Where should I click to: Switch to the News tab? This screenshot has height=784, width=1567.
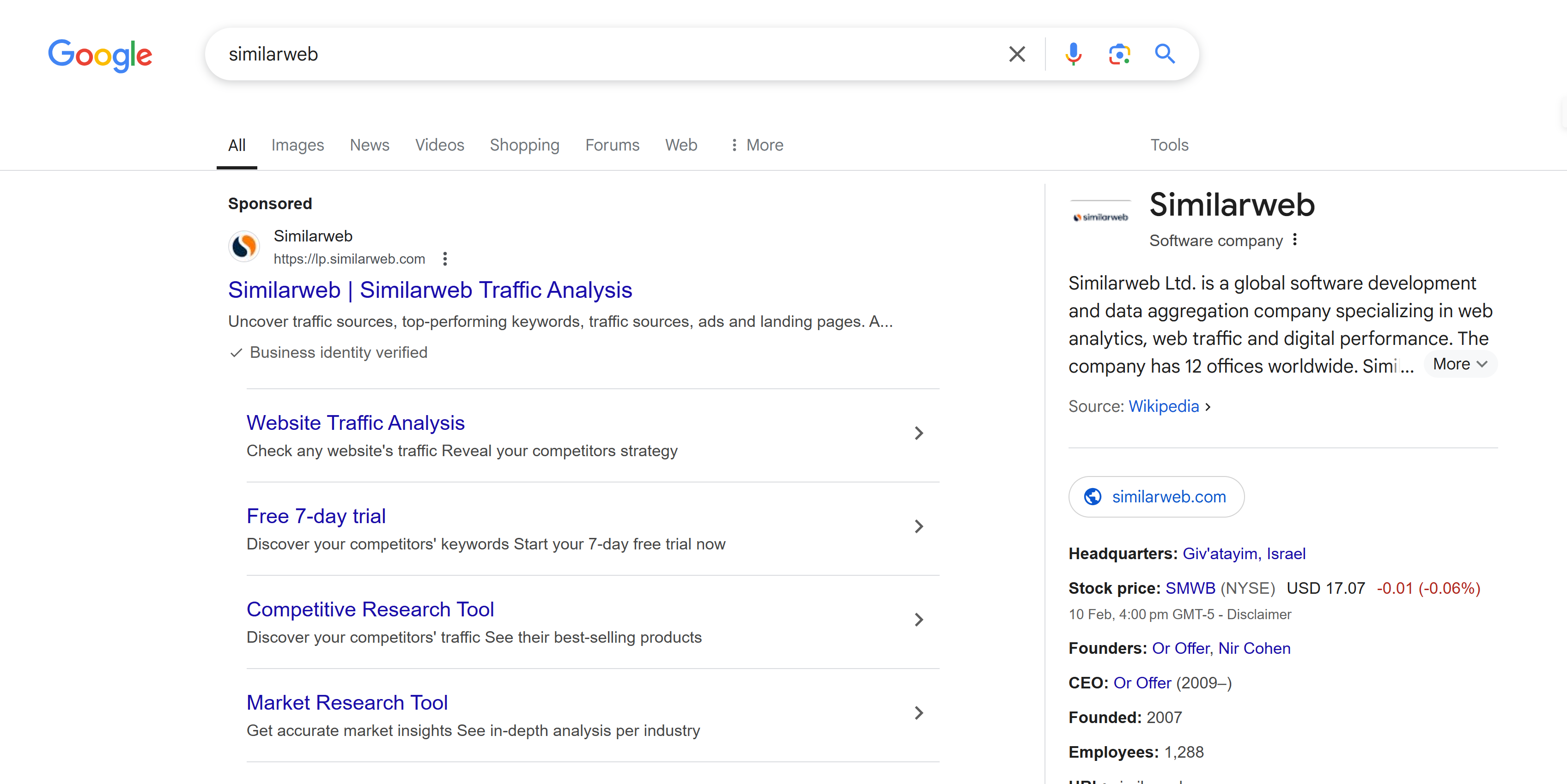369,145
